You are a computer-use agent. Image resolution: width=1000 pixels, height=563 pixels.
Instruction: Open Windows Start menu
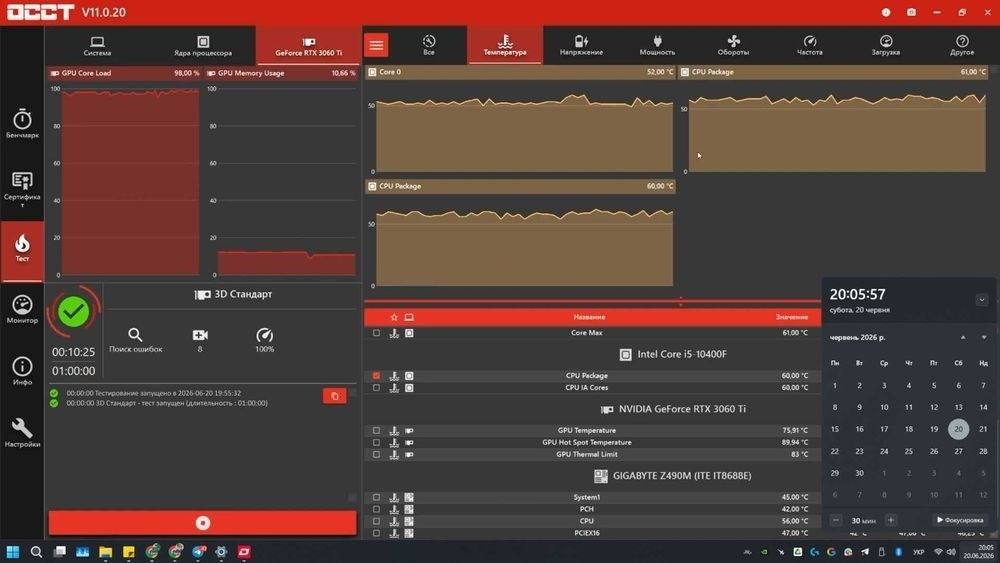tap(13, 552)
